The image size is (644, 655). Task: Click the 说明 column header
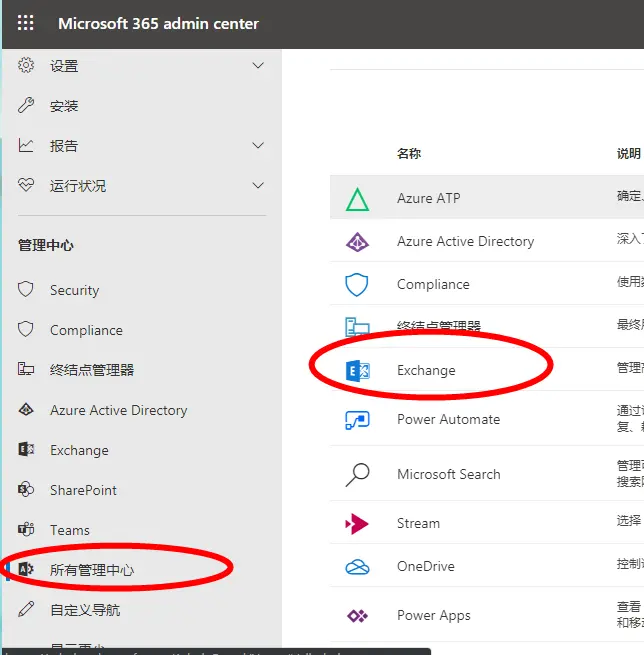629,153
